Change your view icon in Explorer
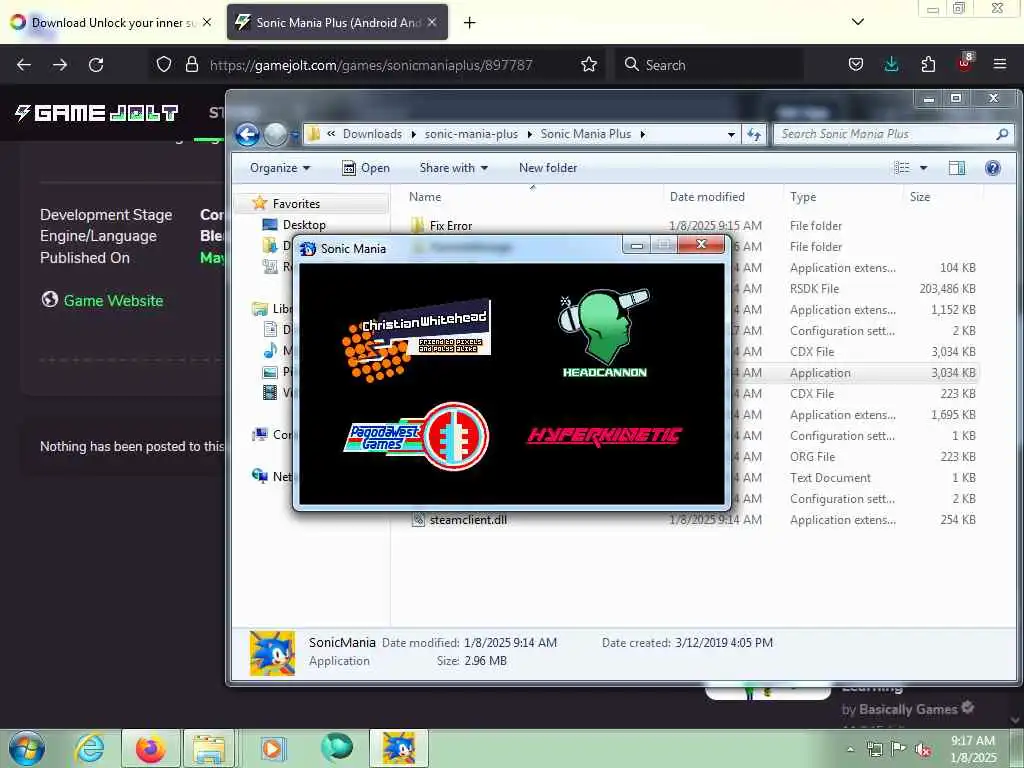Screen dimensions: 1024x768 point(902,168)
